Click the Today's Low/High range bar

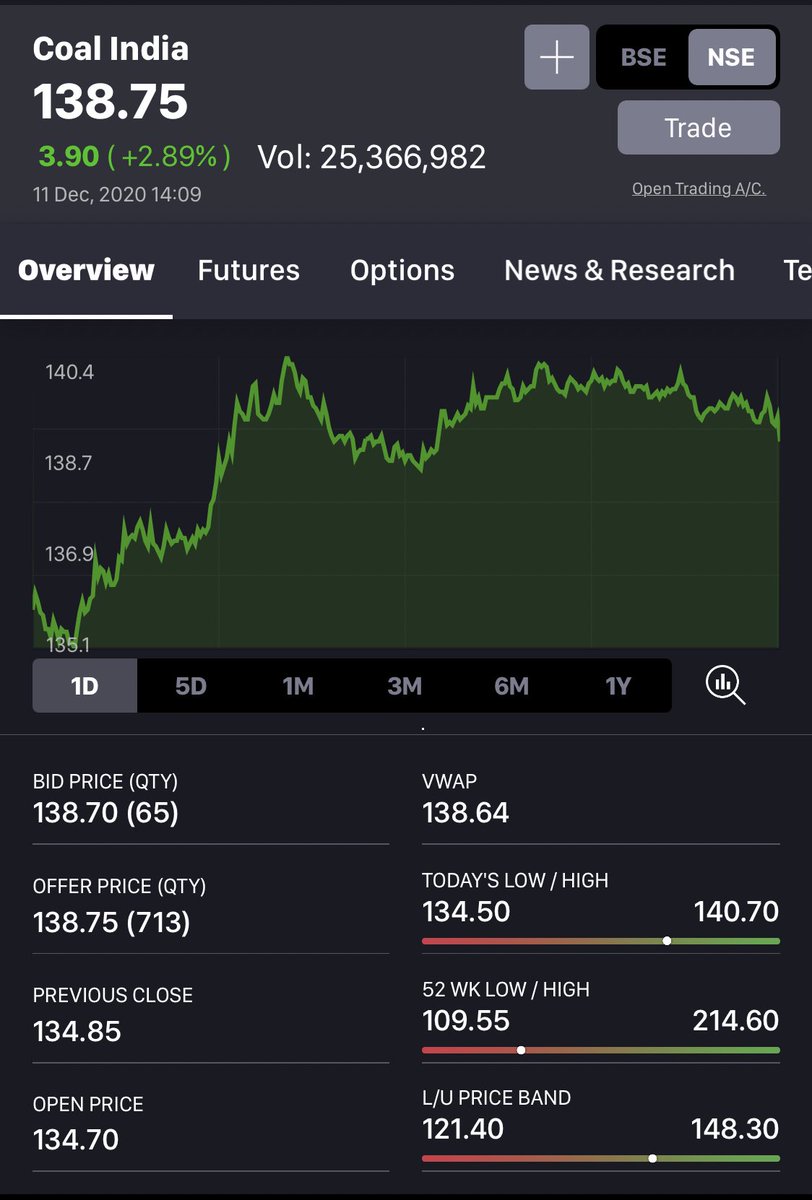tap(601, 941)
